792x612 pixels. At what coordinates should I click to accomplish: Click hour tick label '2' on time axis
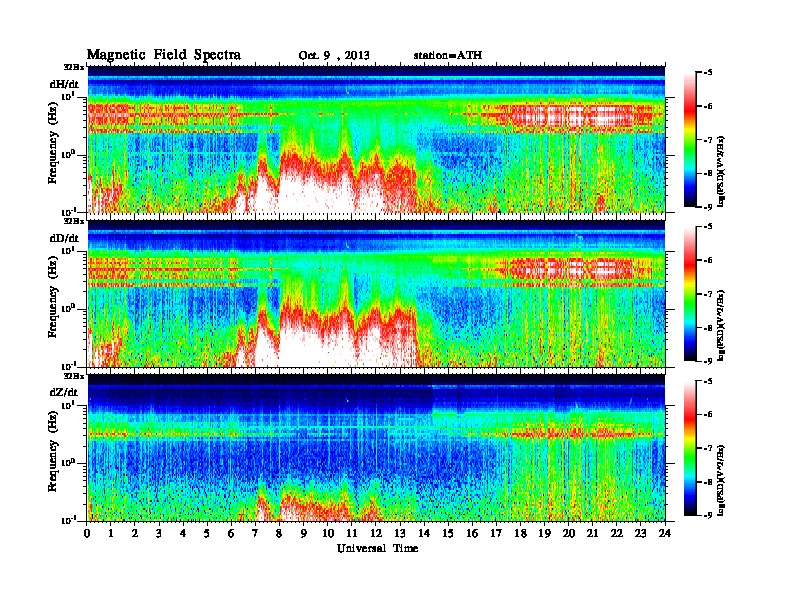click(135, 533)
